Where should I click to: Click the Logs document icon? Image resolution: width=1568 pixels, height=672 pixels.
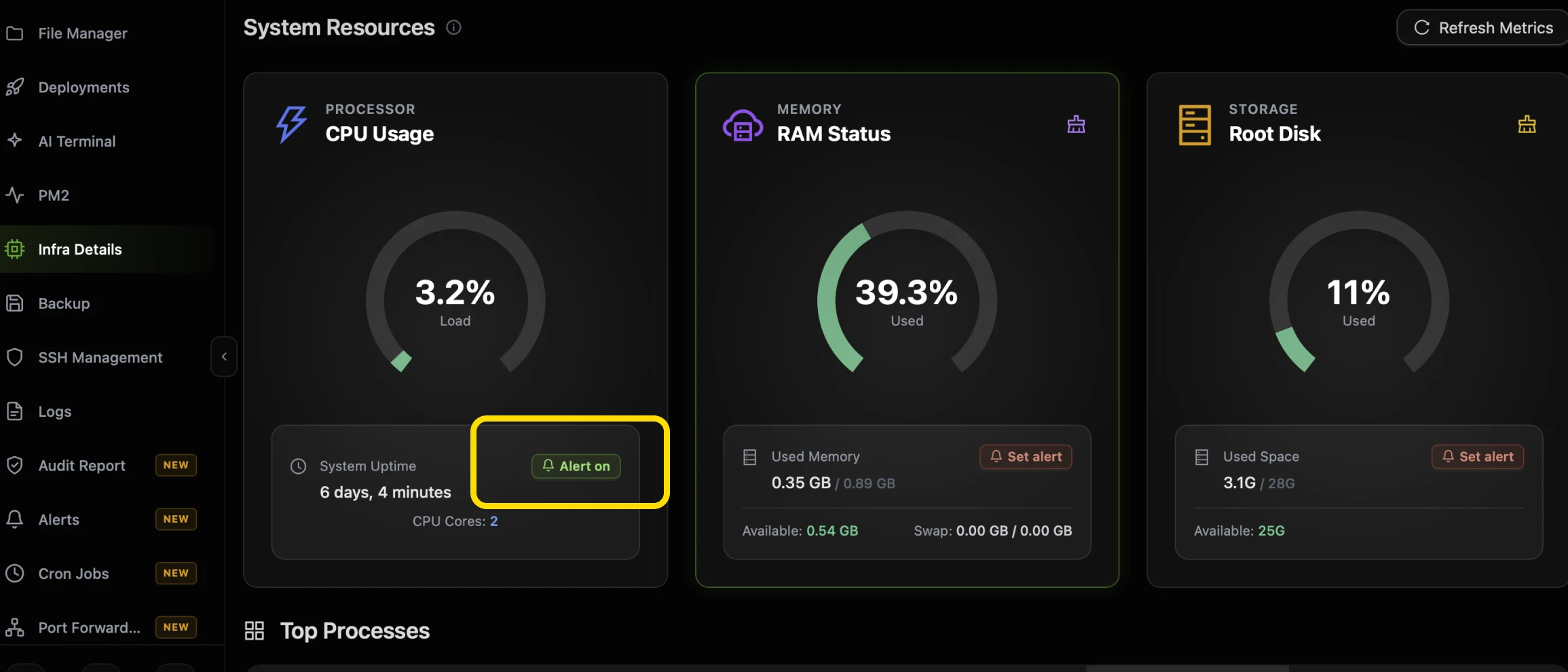point(15,411)
